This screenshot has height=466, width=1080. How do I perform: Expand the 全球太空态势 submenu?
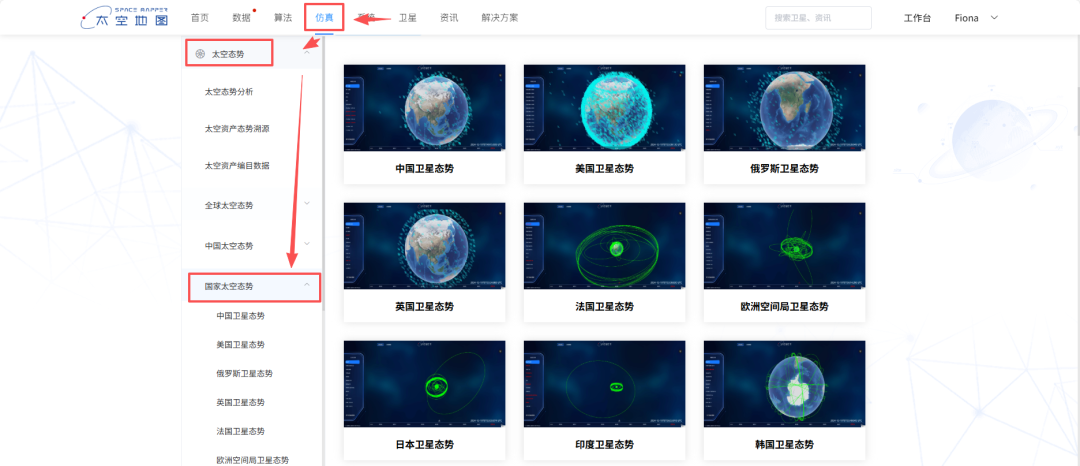click(x=307, y=204)
